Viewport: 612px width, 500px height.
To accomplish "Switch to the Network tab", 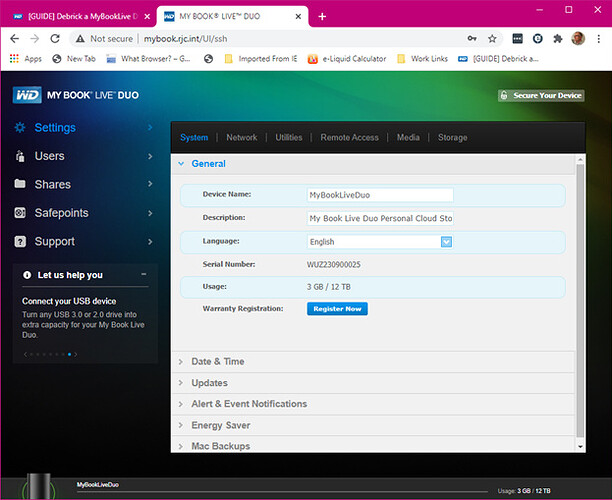I will coord(242,137).
